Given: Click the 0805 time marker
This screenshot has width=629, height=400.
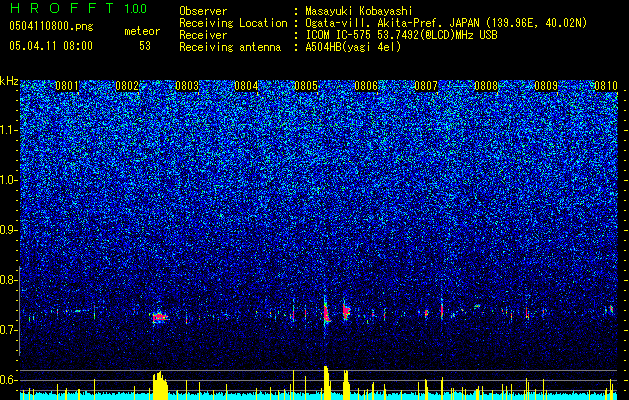Looking at the screenshot, I should (306, 86).
